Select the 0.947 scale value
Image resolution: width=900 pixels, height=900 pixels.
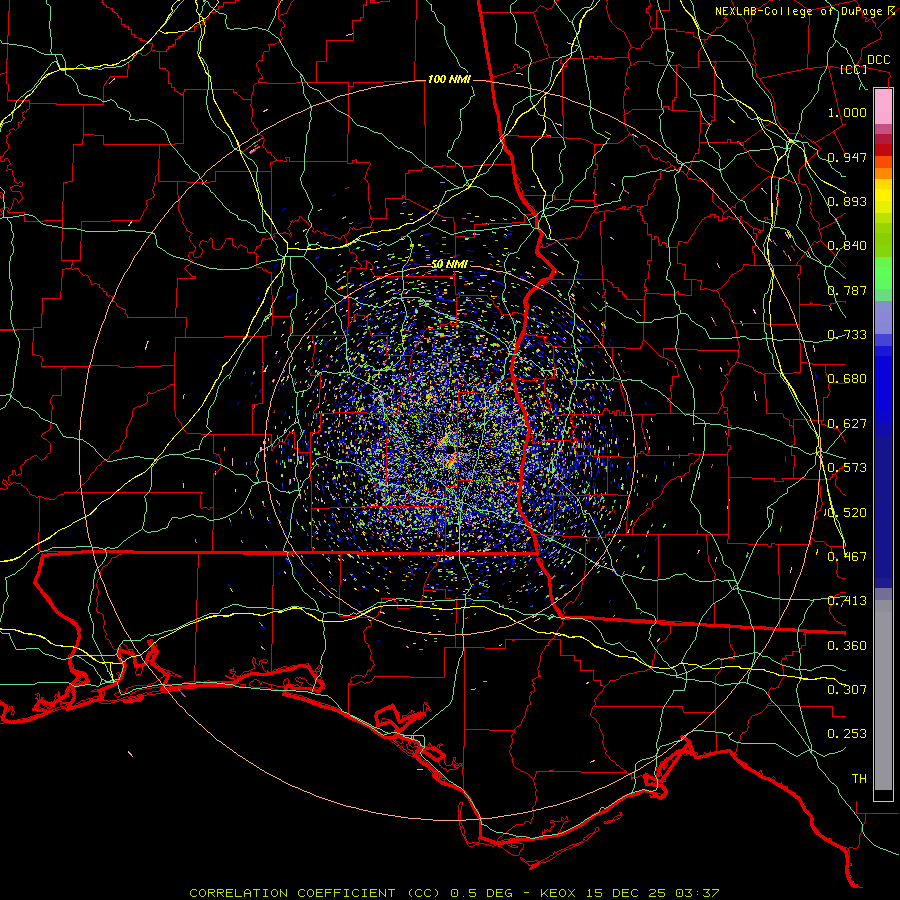click(847, 157)
